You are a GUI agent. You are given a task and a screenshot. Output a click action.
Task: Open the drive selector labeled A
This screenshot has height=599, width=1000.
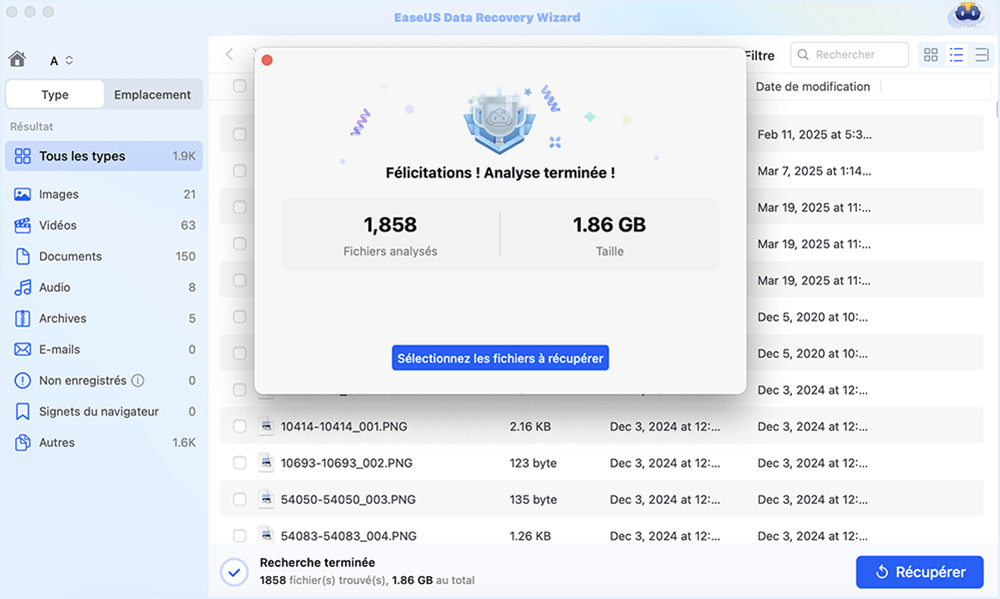[x=61, y=61]
